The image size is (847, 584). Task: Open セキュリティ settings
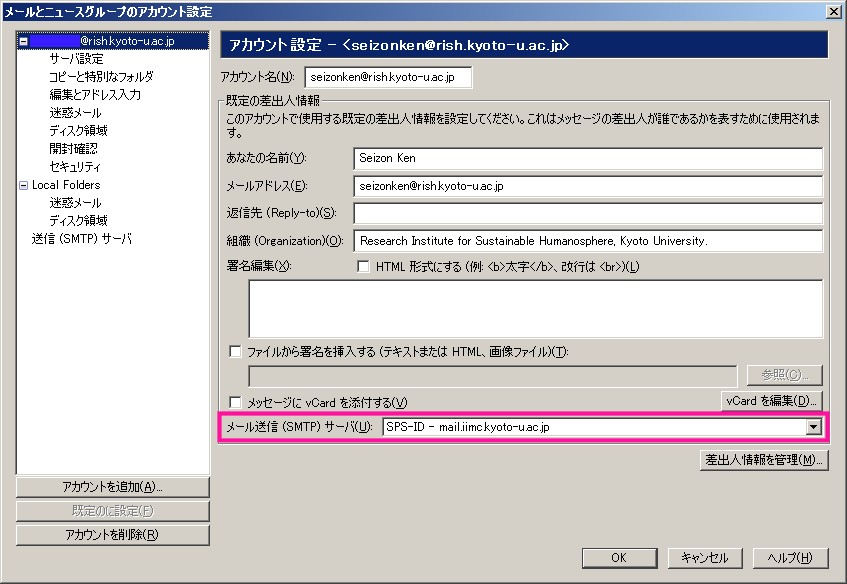click(x=75, y=167)
